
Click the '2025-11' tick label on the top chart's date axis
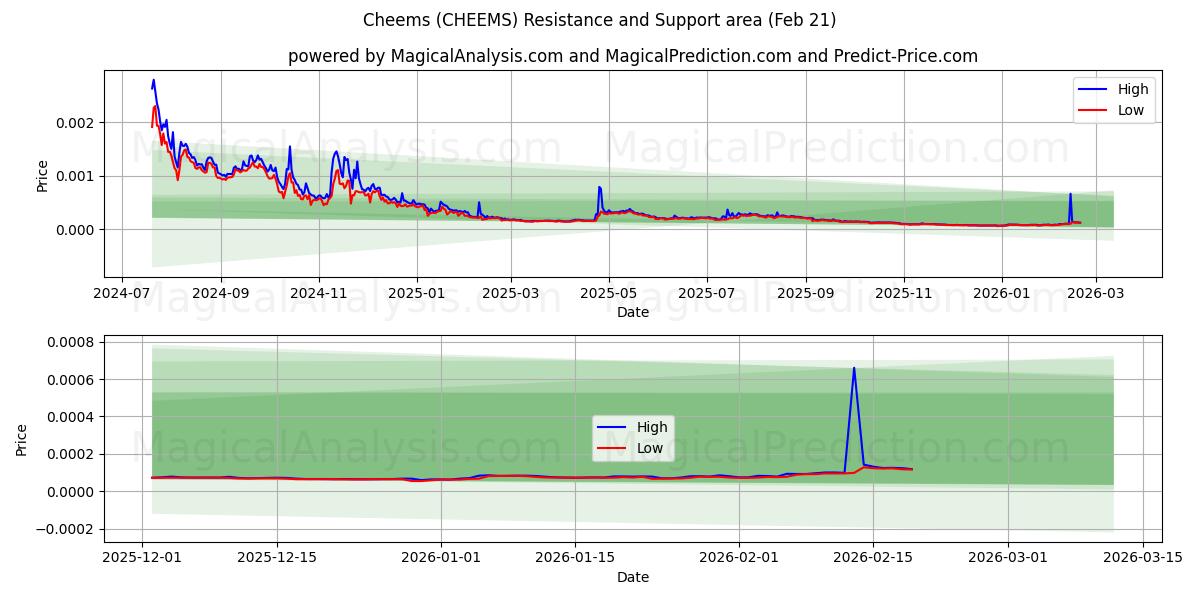click(904, 294)
